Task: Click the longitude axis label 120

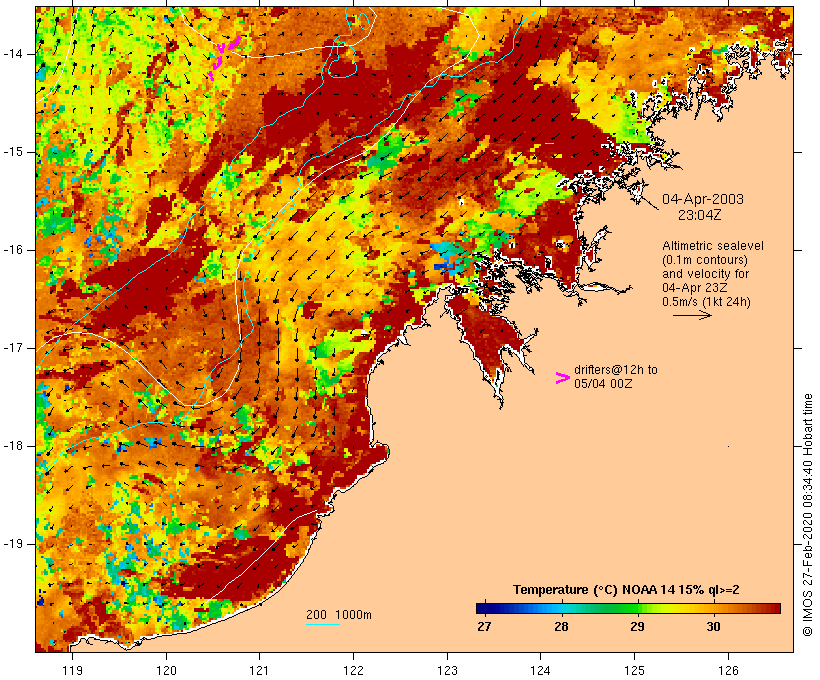Action: [x=166, y=670]
